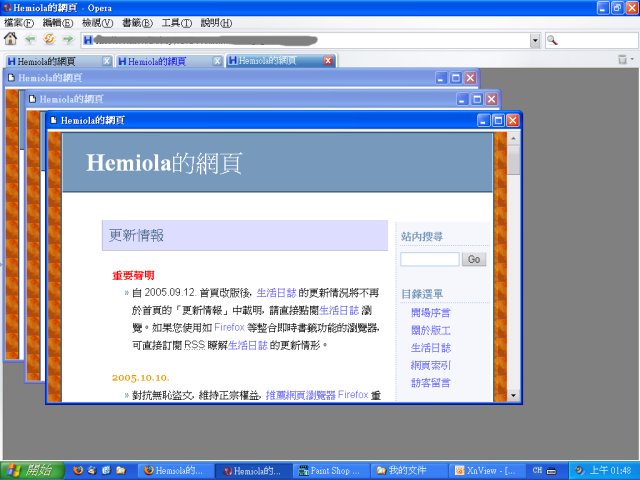Viewport: 640px width, 480px height.
Task: Click the Reload page icon
Action: [x=49, y=40]
